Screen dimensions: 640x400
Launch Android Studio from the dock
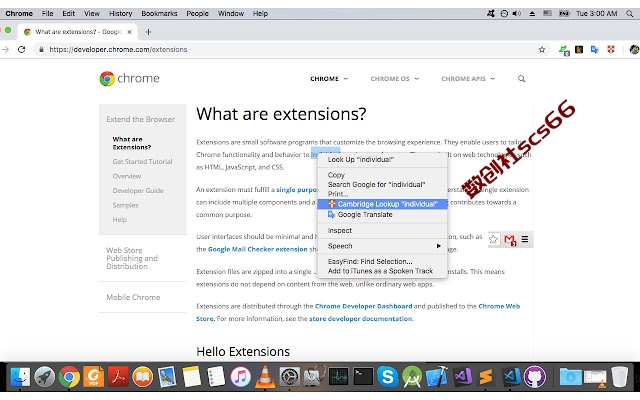(x=412, y=377)
